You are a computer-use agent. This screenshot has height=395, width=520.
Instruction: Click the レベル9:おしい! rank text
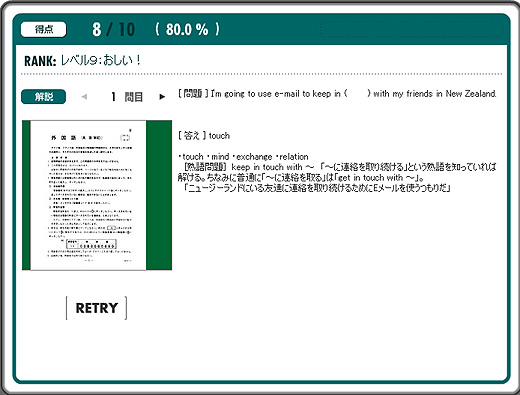pos(101,60)
